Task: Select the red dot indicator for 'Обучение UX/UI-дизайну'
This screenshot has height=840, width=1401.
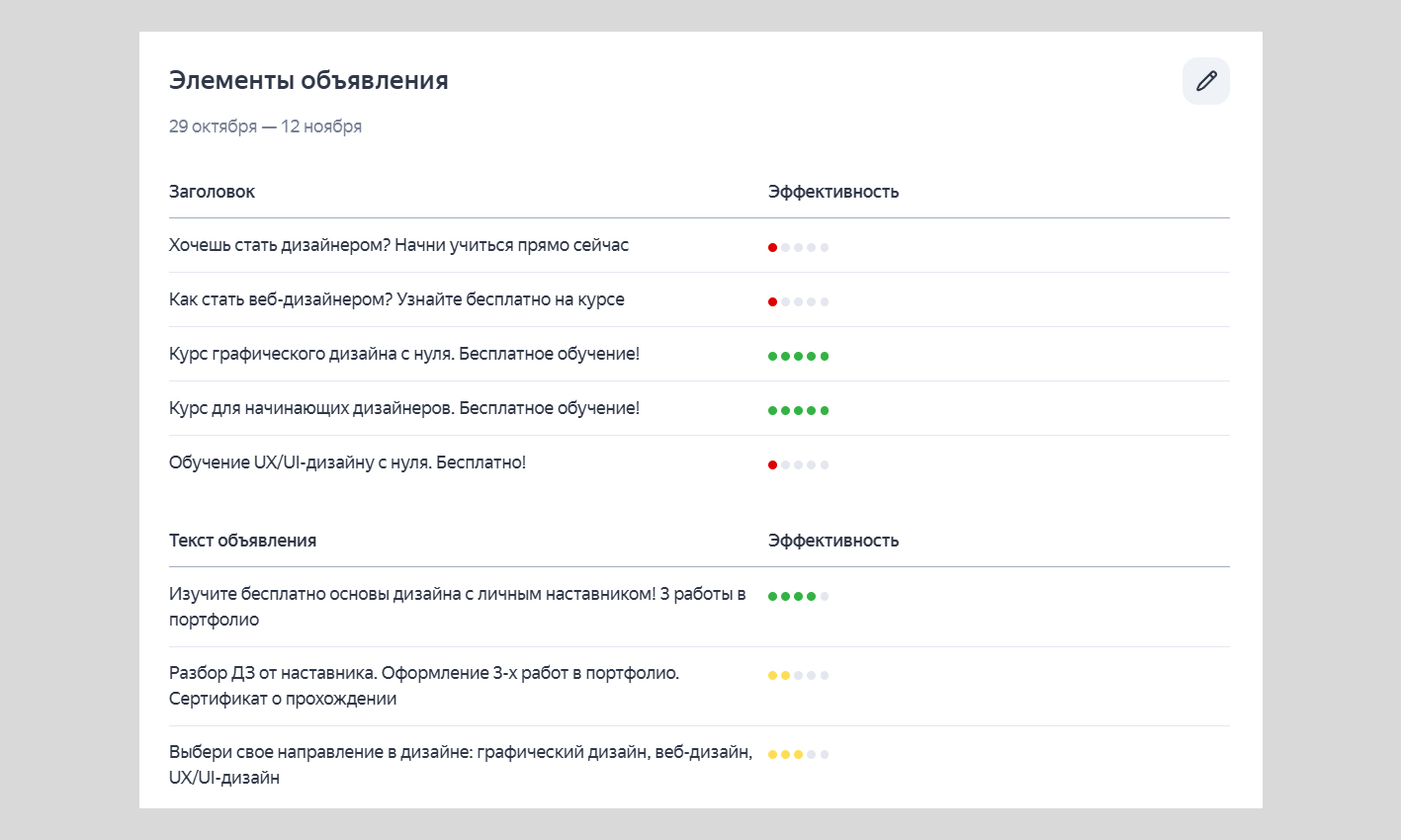Action: [773, 462]
